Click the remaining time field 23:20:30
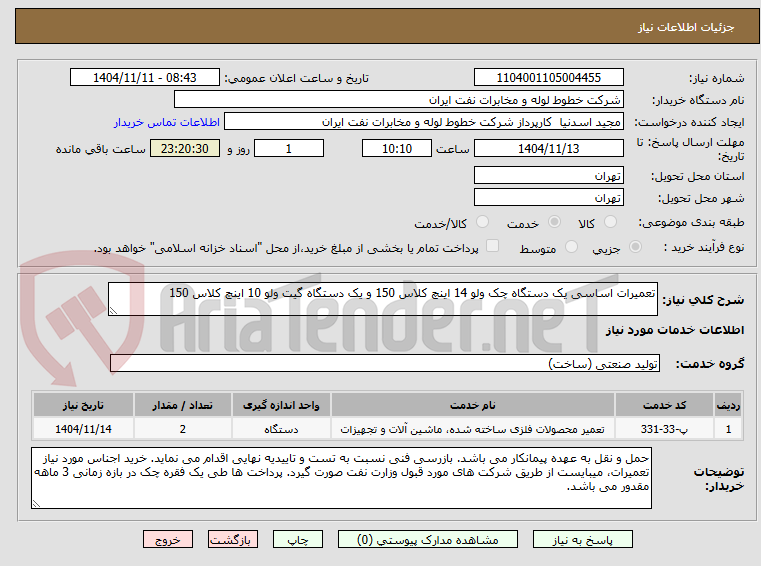Viewport: 761px width, 566px height. coord(185,149)
